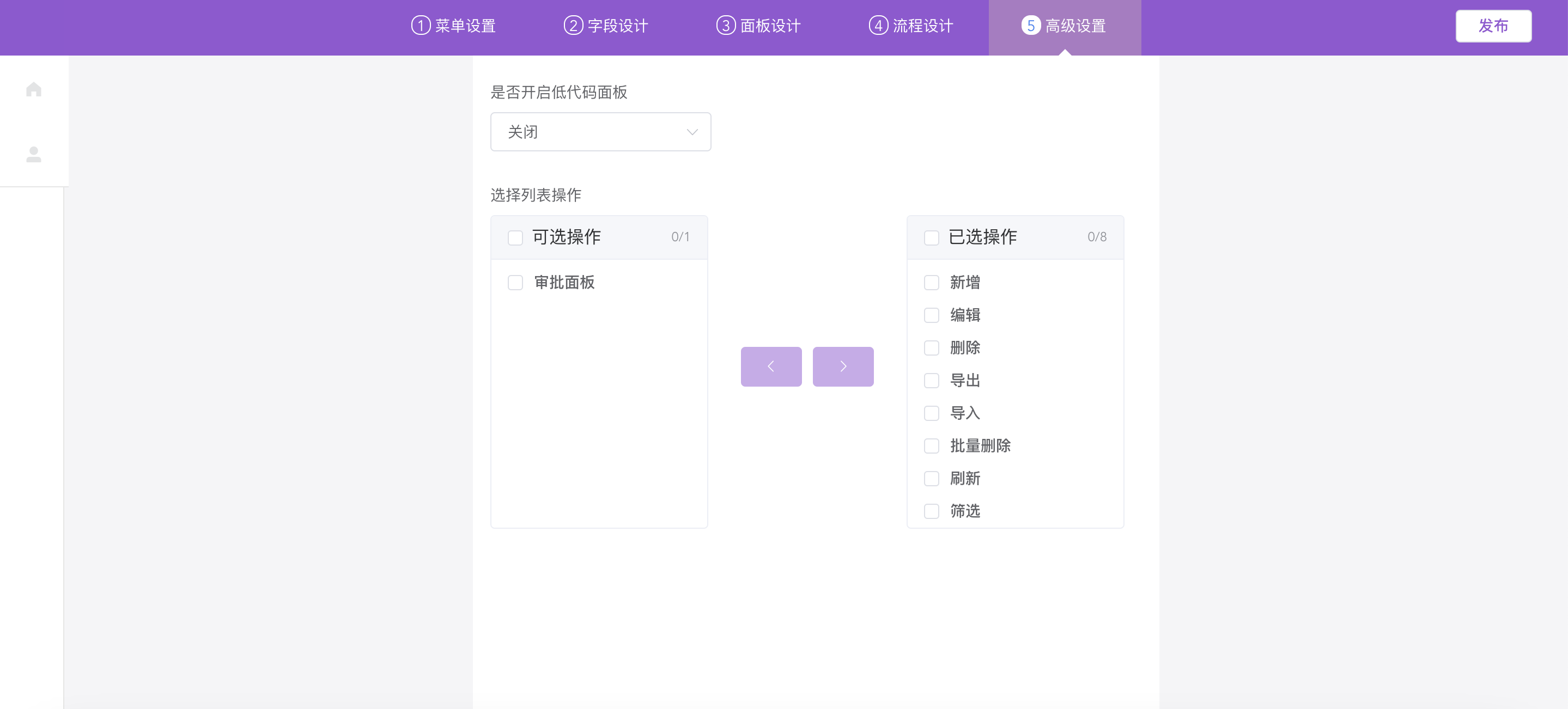Click the 0/1 count in 可选操作 header
The width and height of the screenshot is (1568, 709).
680,237
